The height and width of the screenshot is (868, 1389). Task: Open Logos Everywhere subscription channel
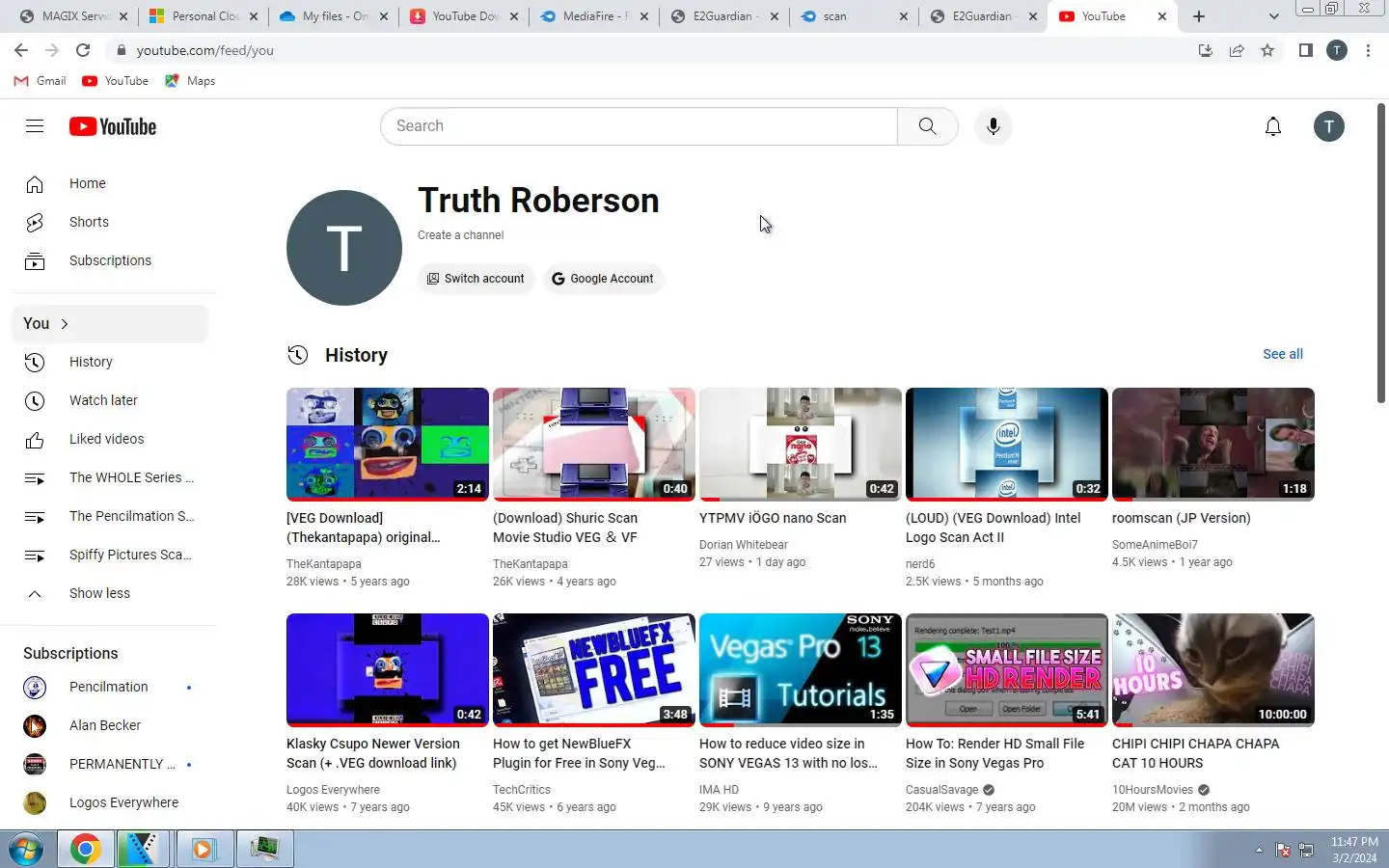click(x=109, y=802)
